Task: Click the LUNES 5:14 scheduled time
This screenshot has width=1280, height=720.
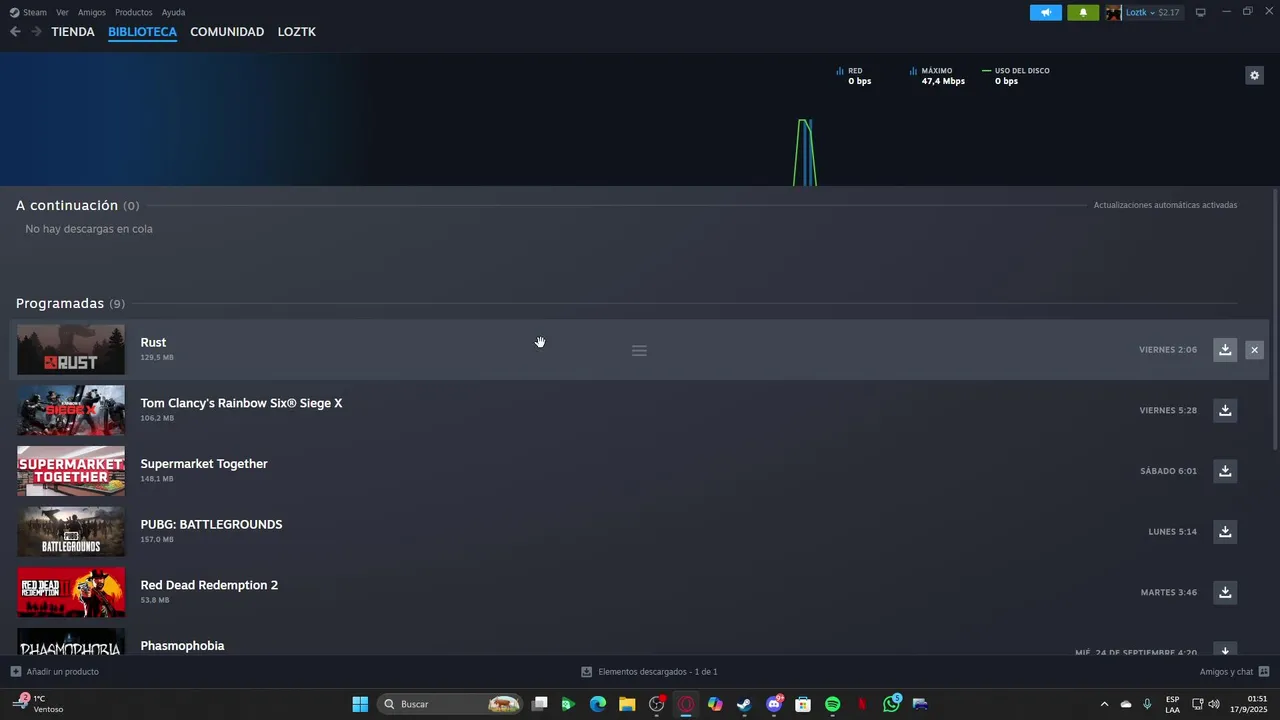Action: click(x=1172, y=532)
